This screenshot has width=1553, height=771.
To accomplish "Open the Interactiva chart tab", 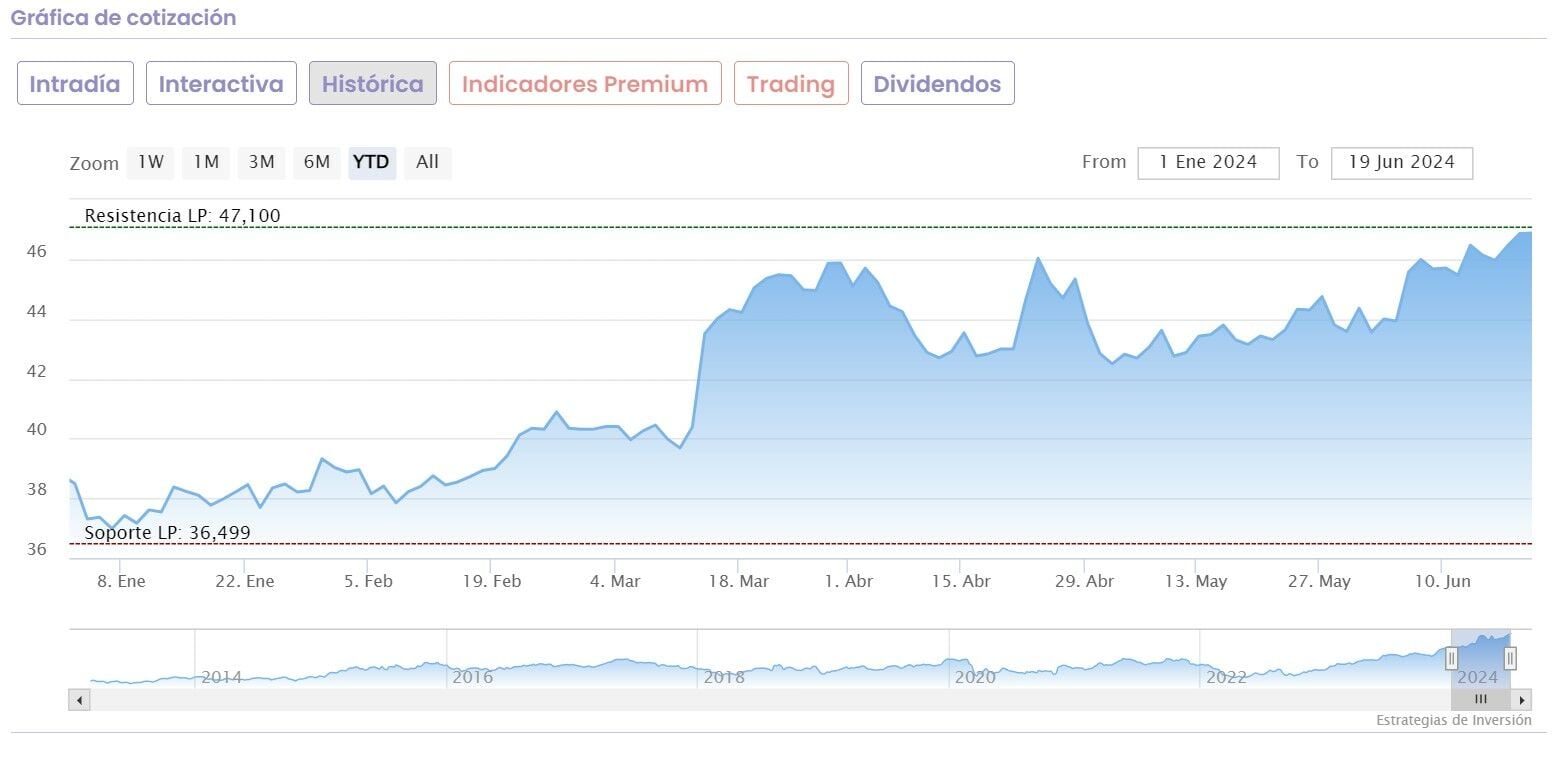I will (x=221, y=84).
